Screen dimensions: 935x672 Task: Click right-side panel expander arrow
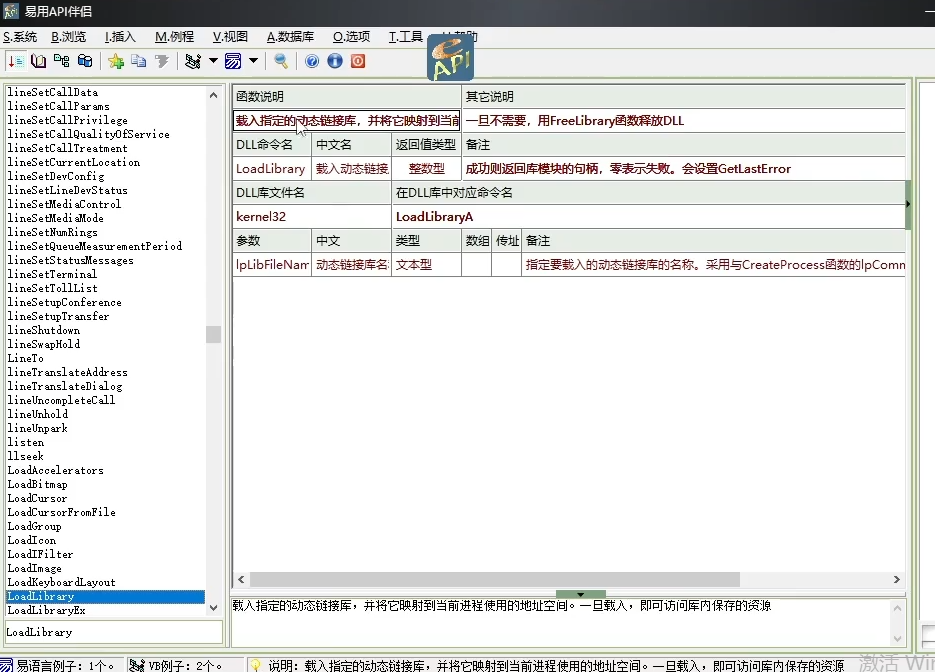908,204
